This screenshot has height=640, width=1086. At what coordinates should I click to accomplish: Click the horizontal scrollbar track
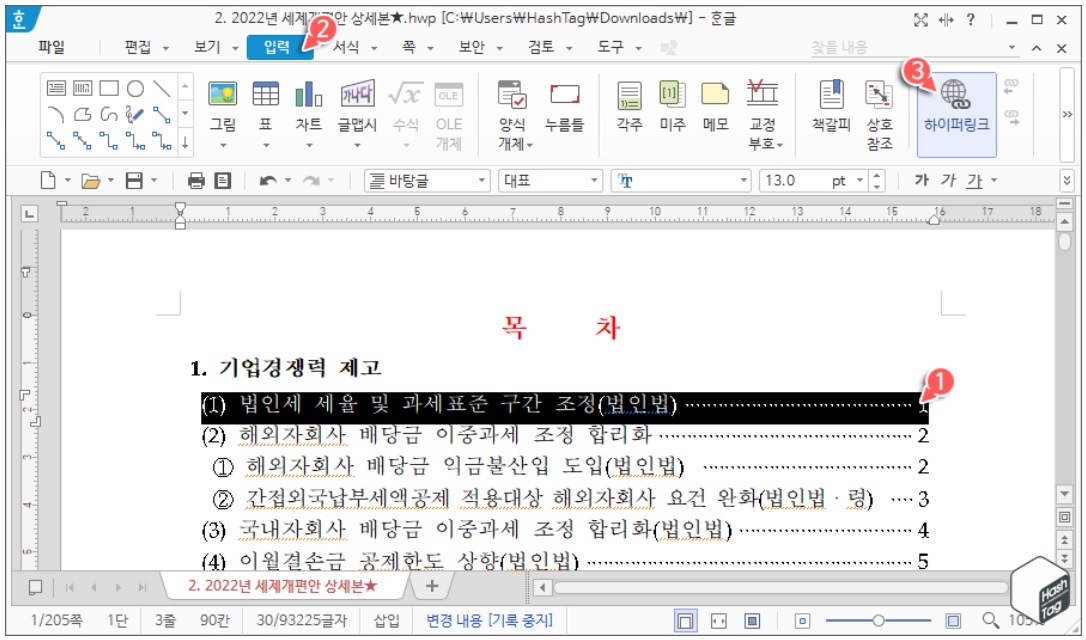[781, 587]
